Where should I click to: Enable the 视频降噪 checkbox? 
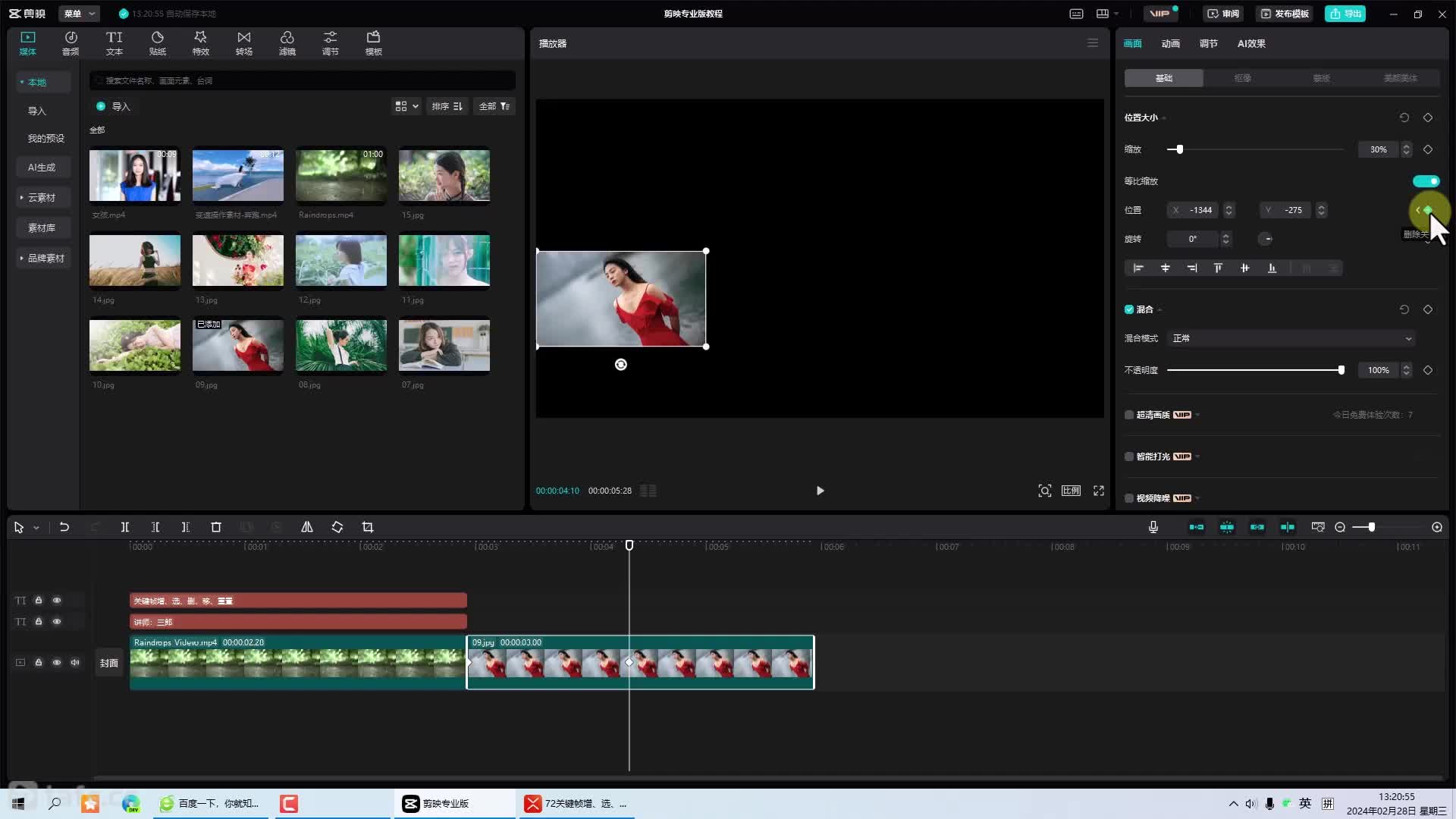click(1129, 498)
